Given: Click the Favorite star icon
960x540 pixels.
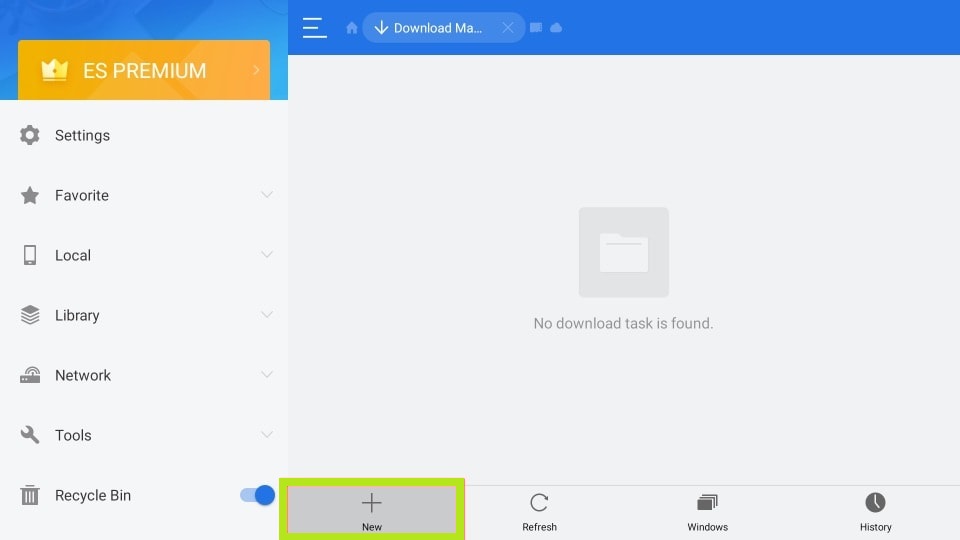Looking at the screenshot, I should [x=29, y=195].
